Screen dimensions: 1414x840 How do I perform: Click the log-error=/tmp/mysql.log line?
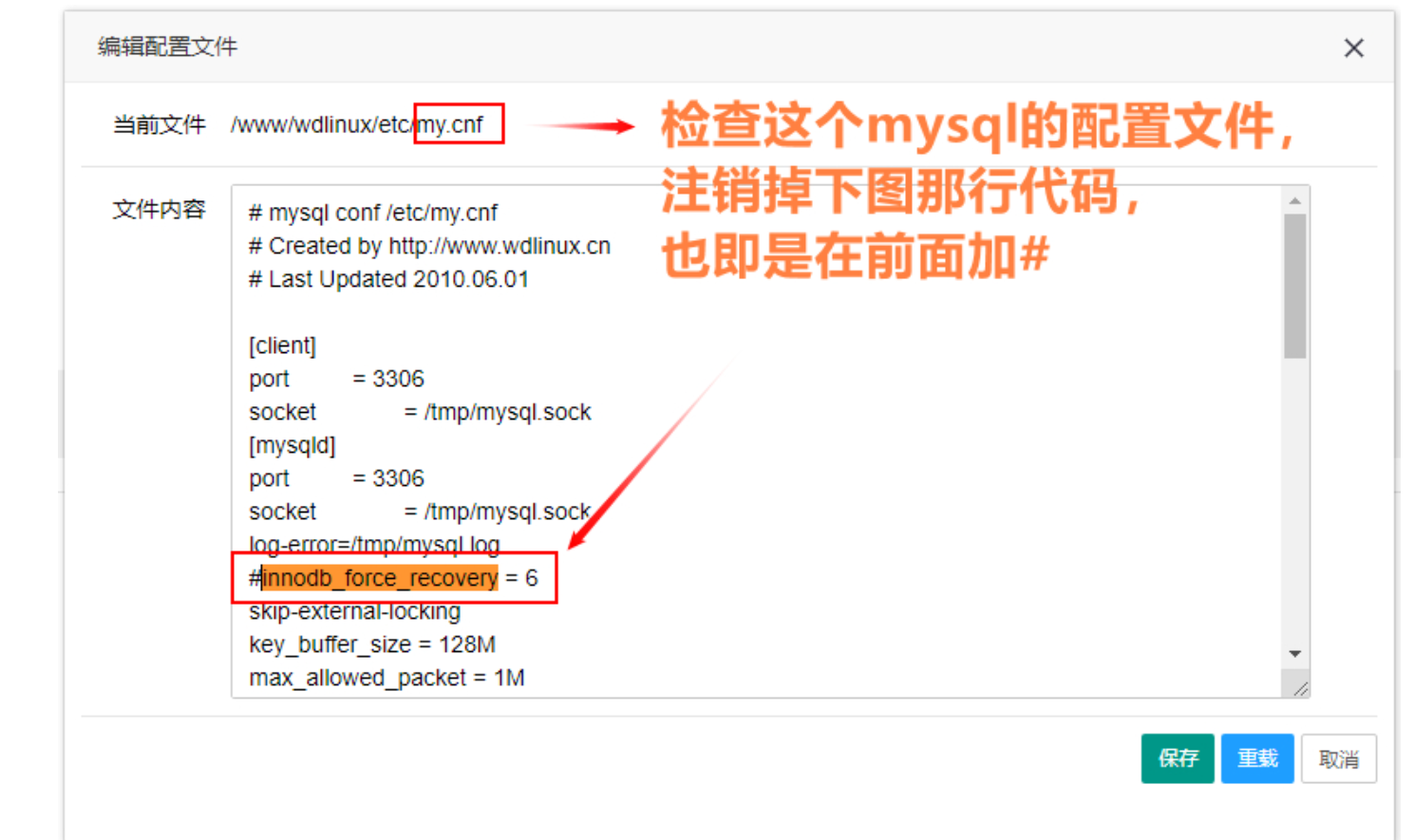[374, 545]
